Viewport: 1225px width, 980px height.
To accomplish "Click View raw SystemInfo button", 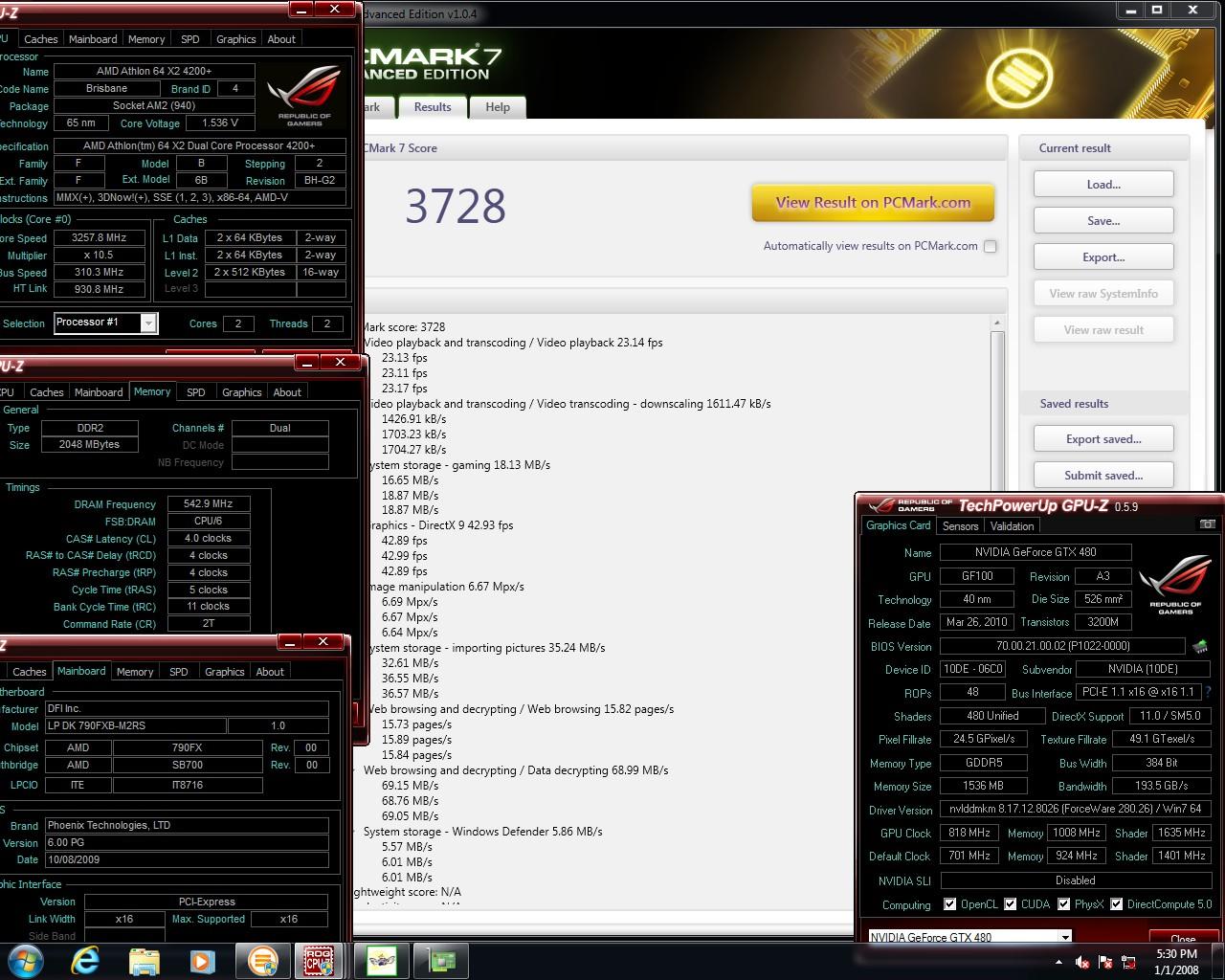I will coord(1103,294).
